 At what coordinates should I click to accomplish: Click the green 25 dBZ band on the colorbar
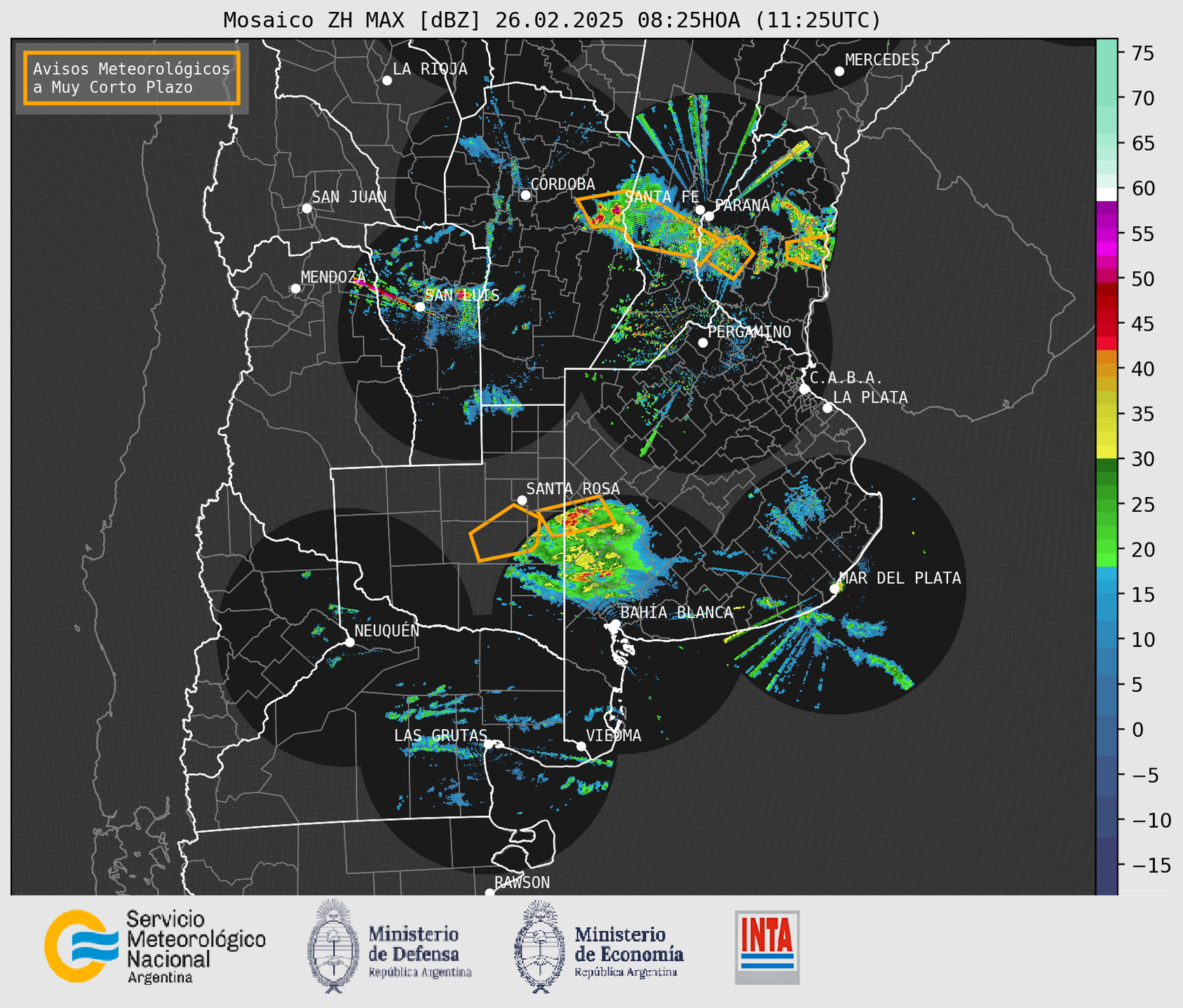[1107, 505]
